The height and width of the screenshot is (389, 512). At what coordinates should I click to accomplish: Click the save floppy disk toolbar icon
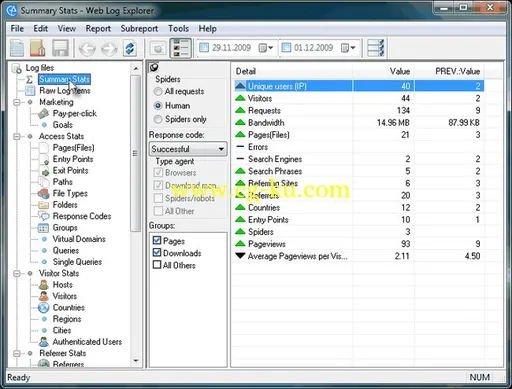pyautogui.click(x=60, y=48)
